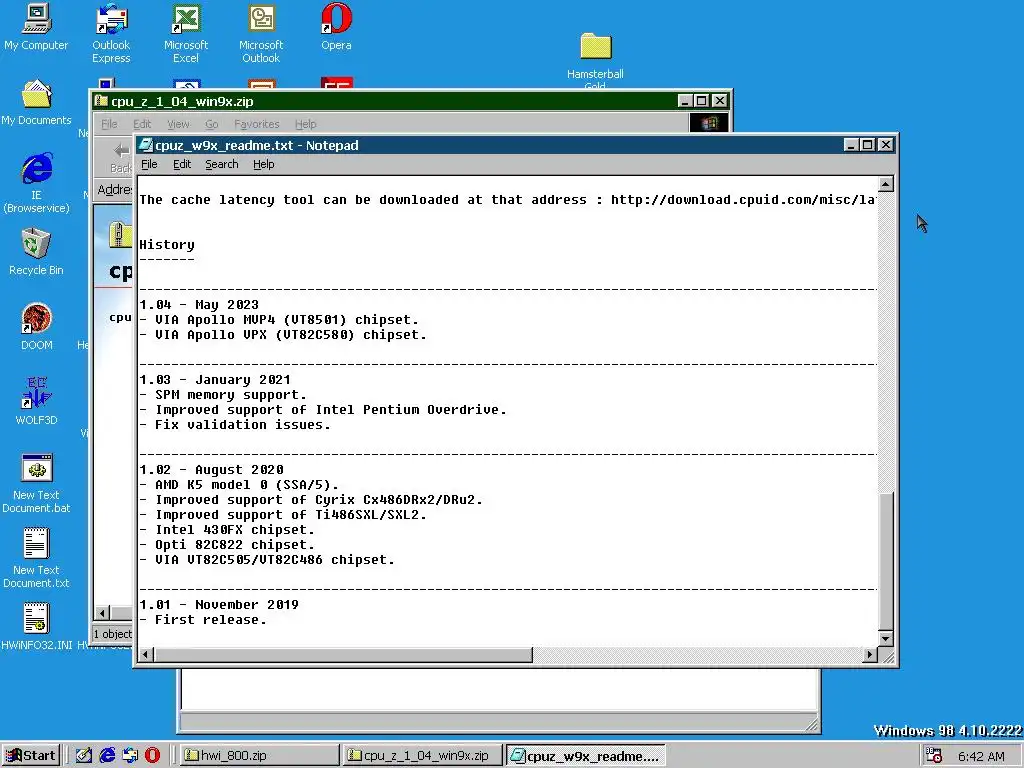Close the Notepad window
The height and width of the screenshot is (768, 1024).
886,145
